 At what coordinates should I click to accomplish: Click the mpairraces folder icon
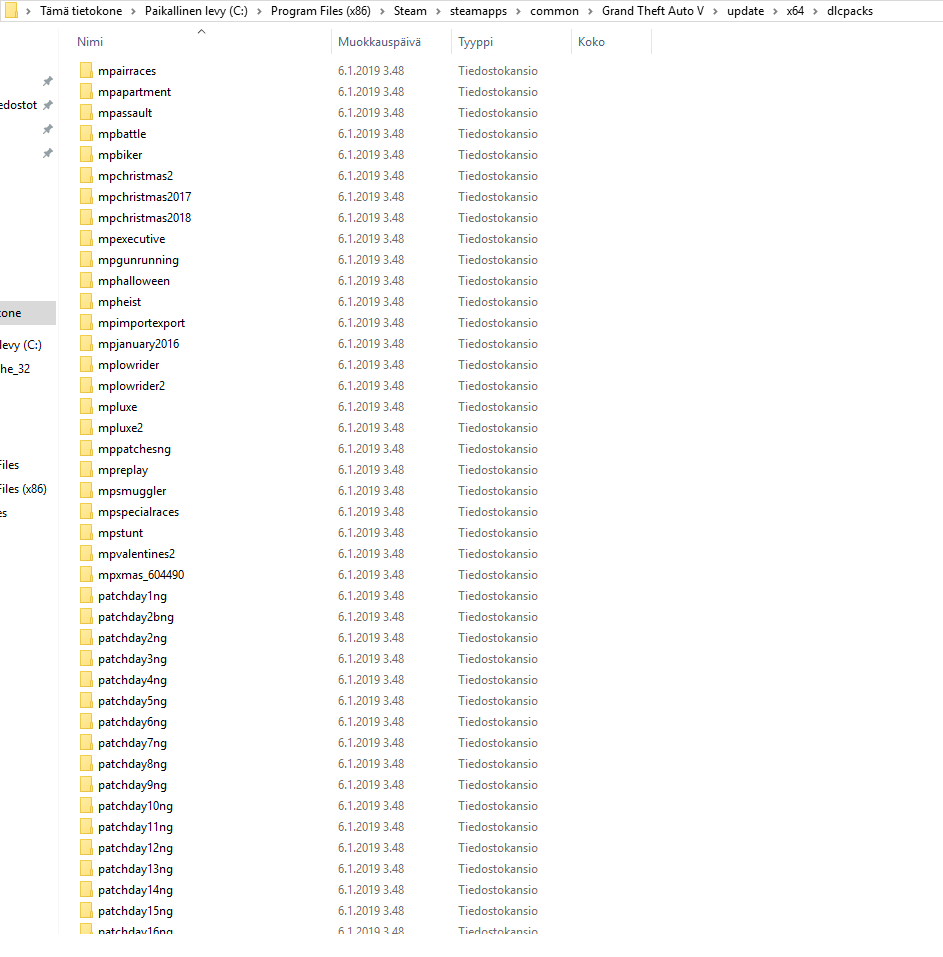point(86,70)
